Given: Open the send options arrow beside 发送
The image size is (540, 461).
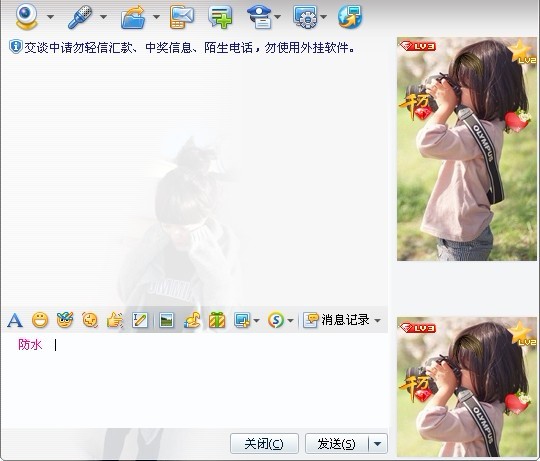Looking at the screenshot, I should 378,443.
